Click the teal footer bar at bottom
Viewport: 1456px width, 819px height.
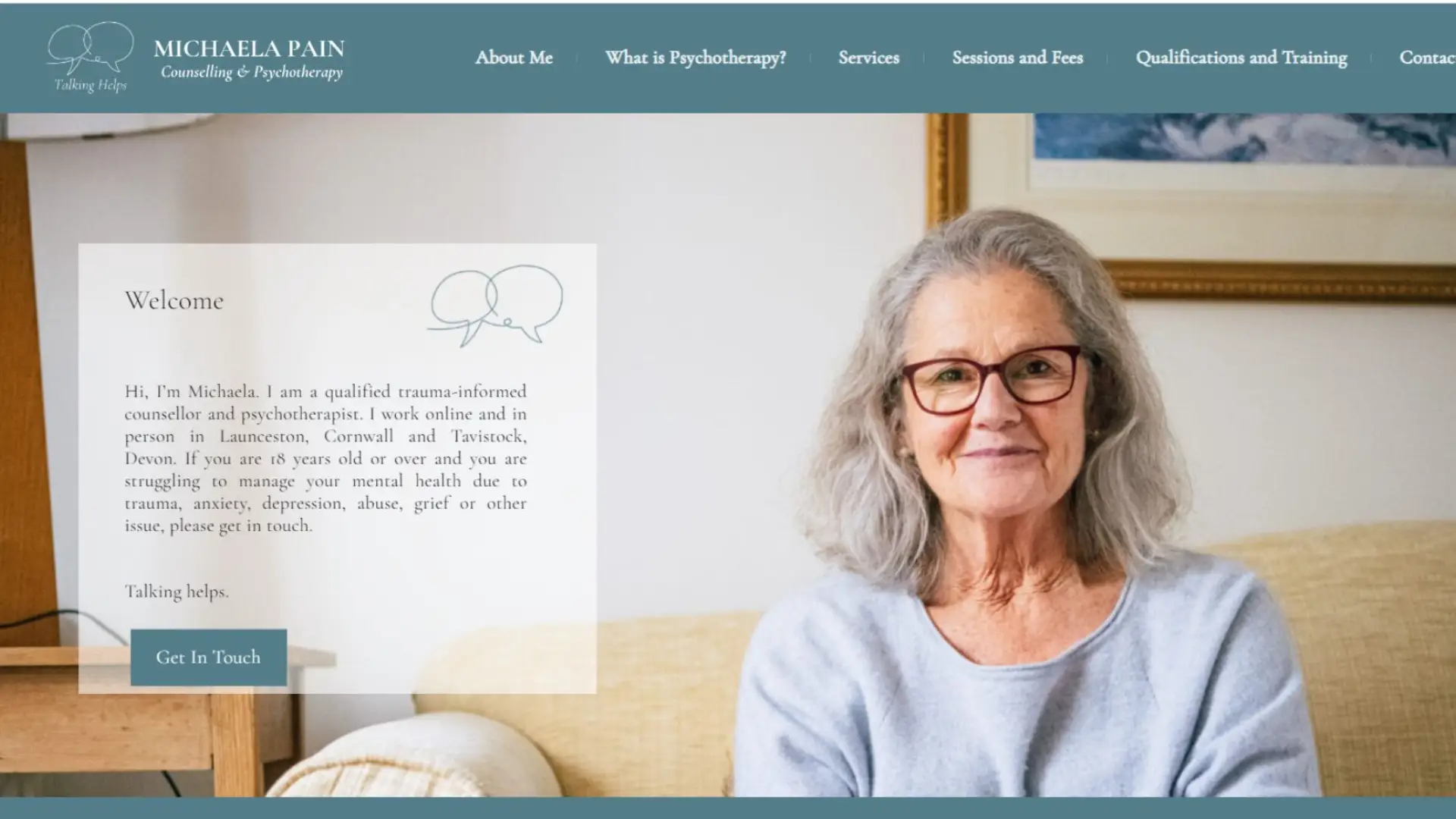click(728, 808)
